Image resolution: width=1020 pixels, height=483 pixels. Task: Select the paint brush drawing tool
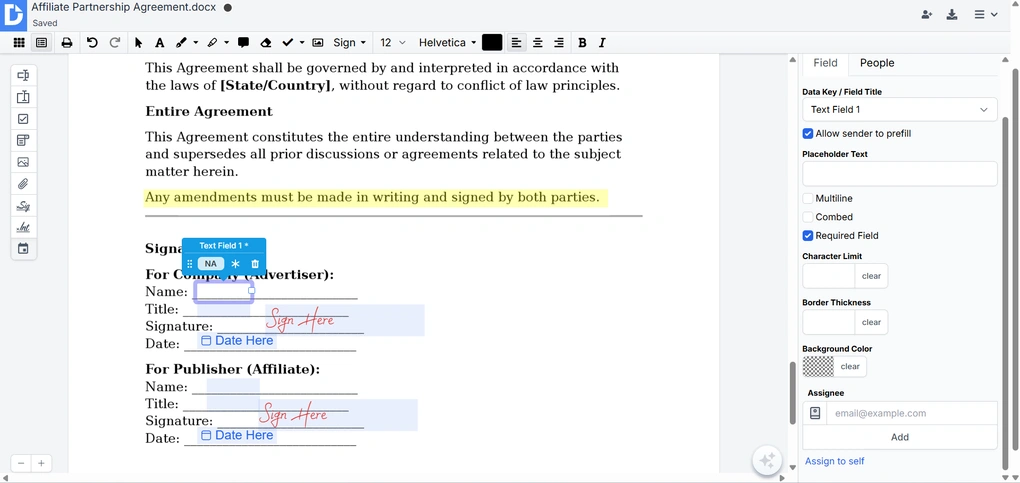coord(181,42)
